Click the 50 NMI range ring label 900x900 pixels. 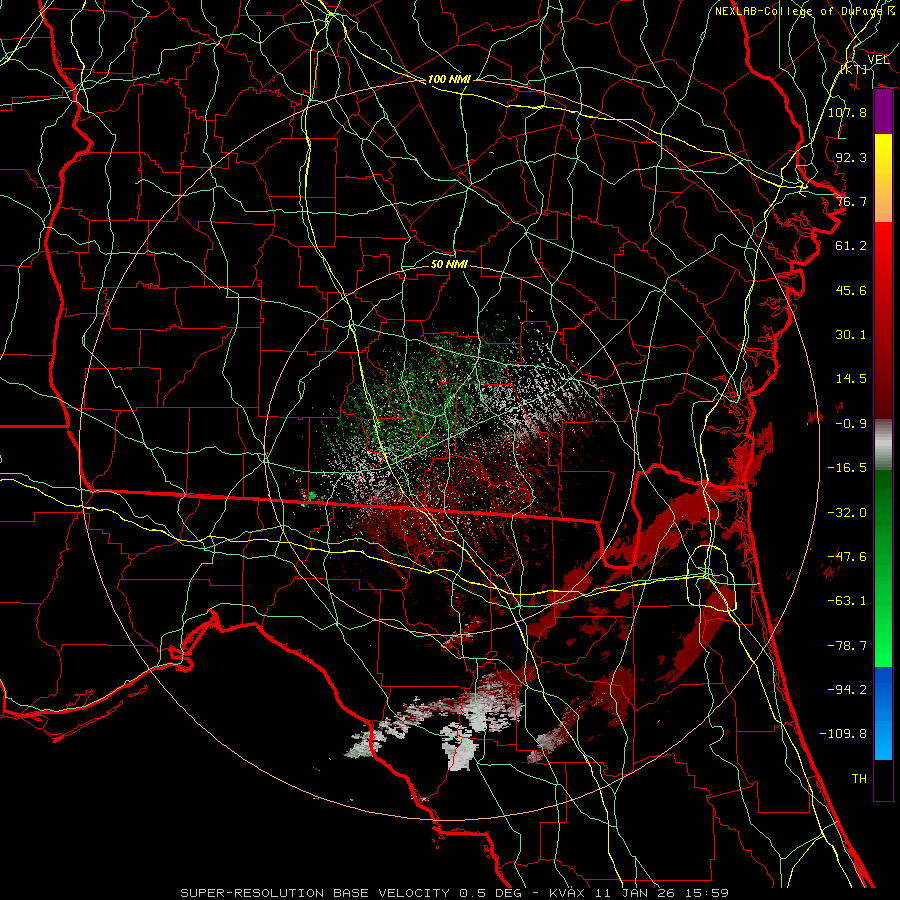(449, 264)
